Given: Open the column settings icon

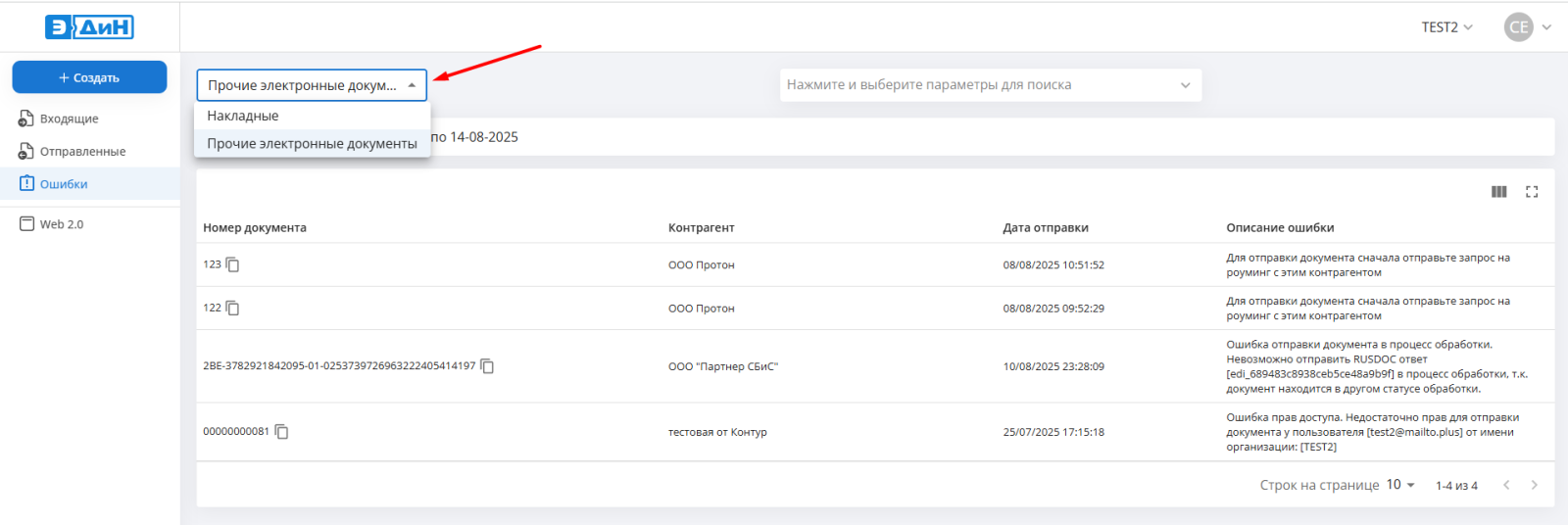Looking at the screenshot, I should coord(1499,192).
